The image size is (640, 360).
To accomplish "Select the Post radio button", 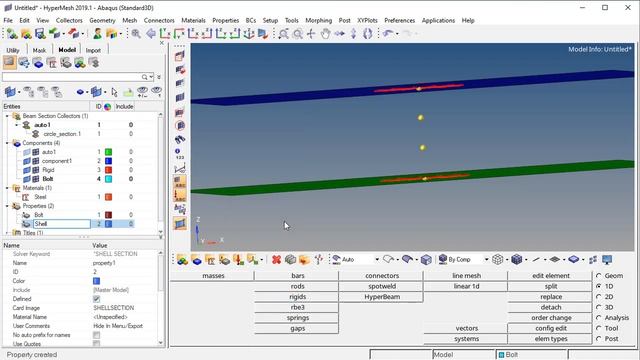I will 599,339.
